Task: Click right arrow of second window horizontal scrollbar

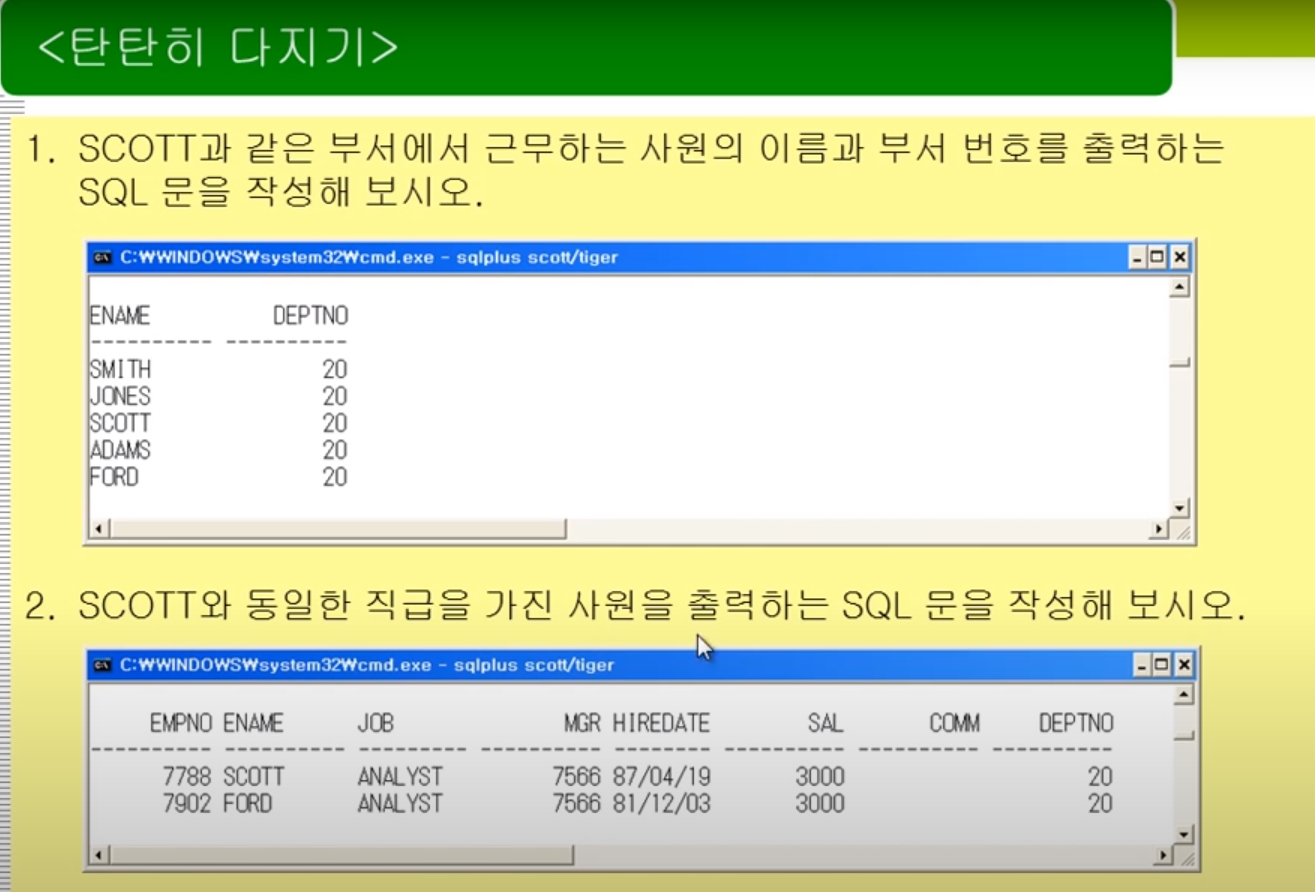Action: pos(1164,855)
